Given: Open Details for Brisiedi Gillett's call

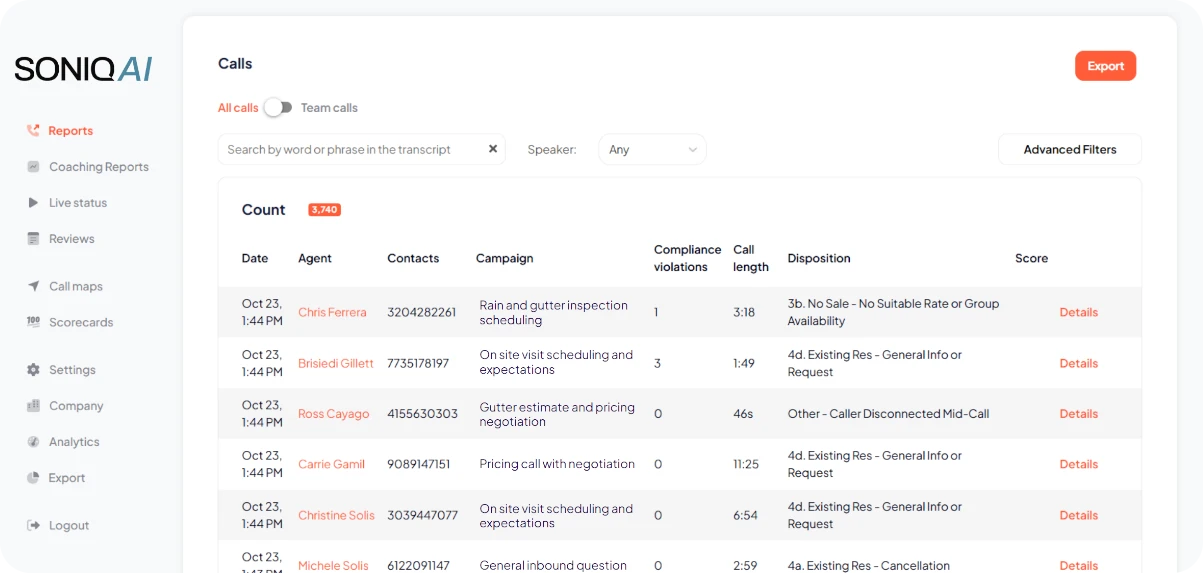Looking at the screenshot, I should click(x=1078, y=363).
